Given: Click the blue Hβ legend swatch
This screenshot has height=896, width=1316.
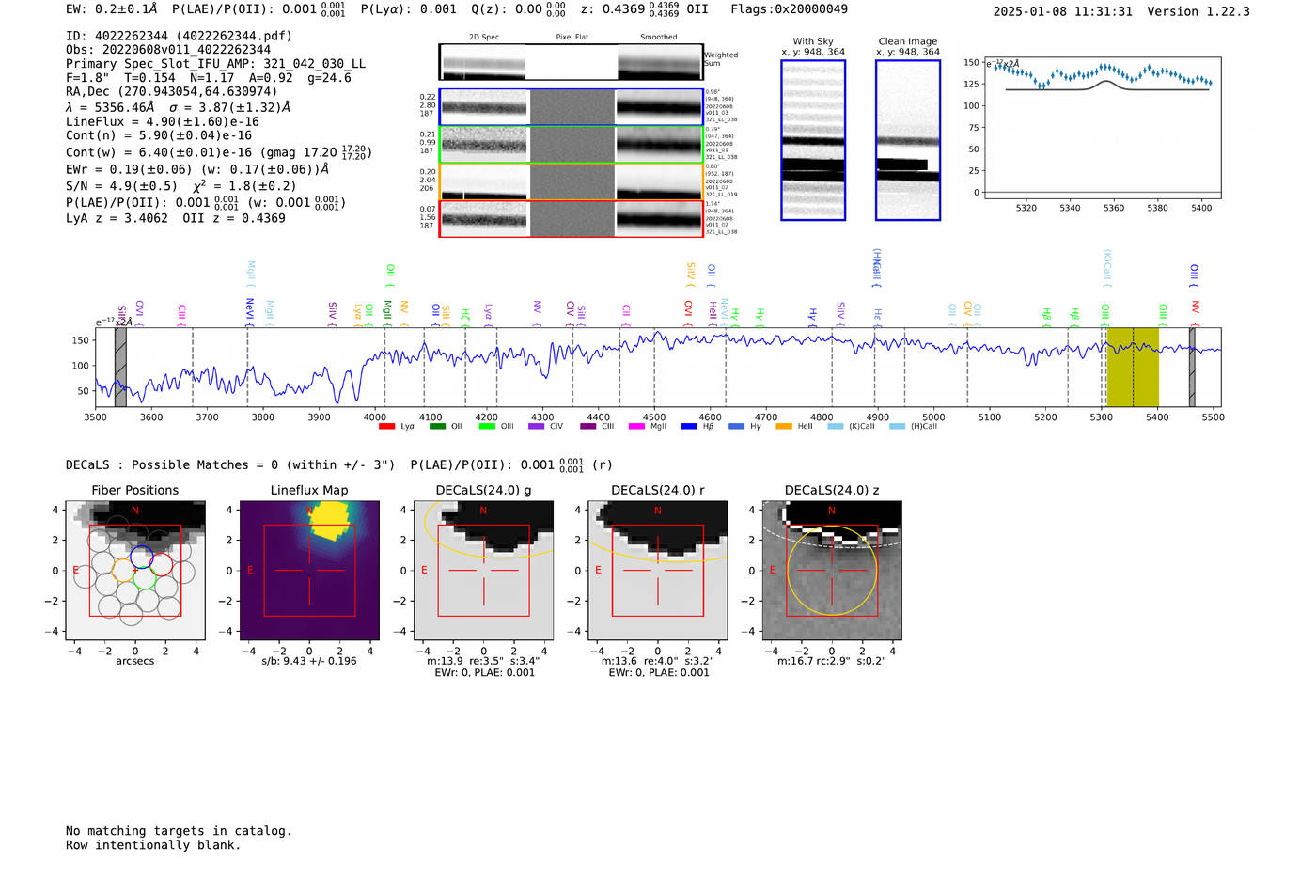Looking at the screenshot, I should tap(689, 427).
